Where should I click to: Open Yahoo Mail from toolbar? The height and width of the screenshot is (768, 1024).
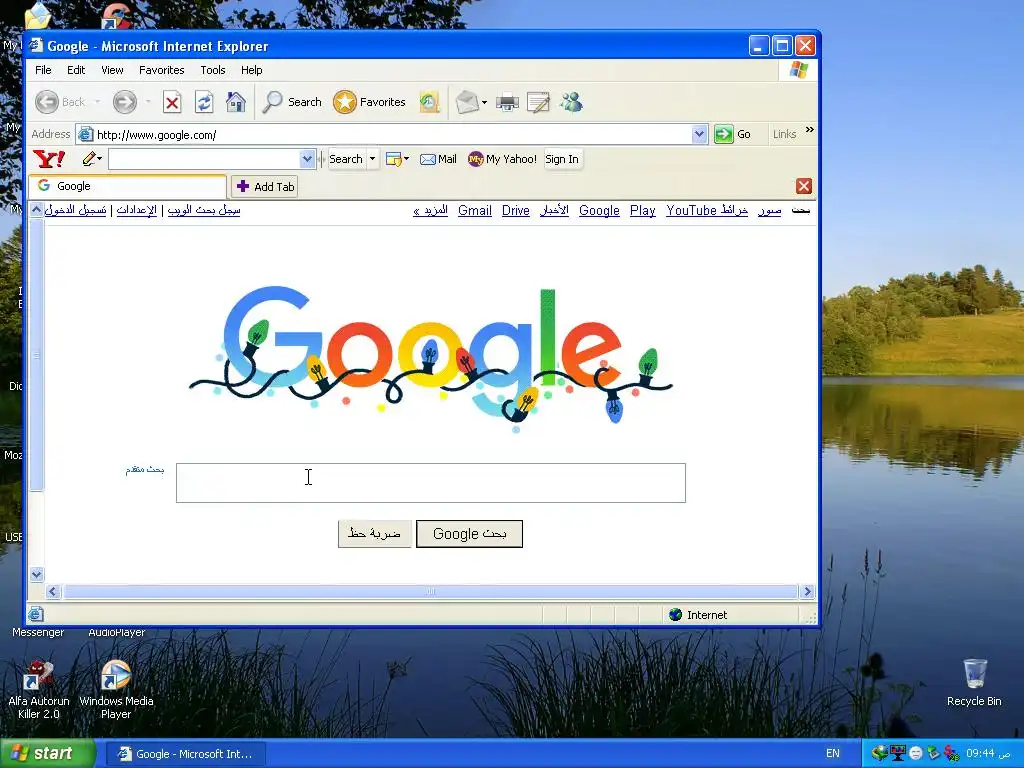click(438, 159)
